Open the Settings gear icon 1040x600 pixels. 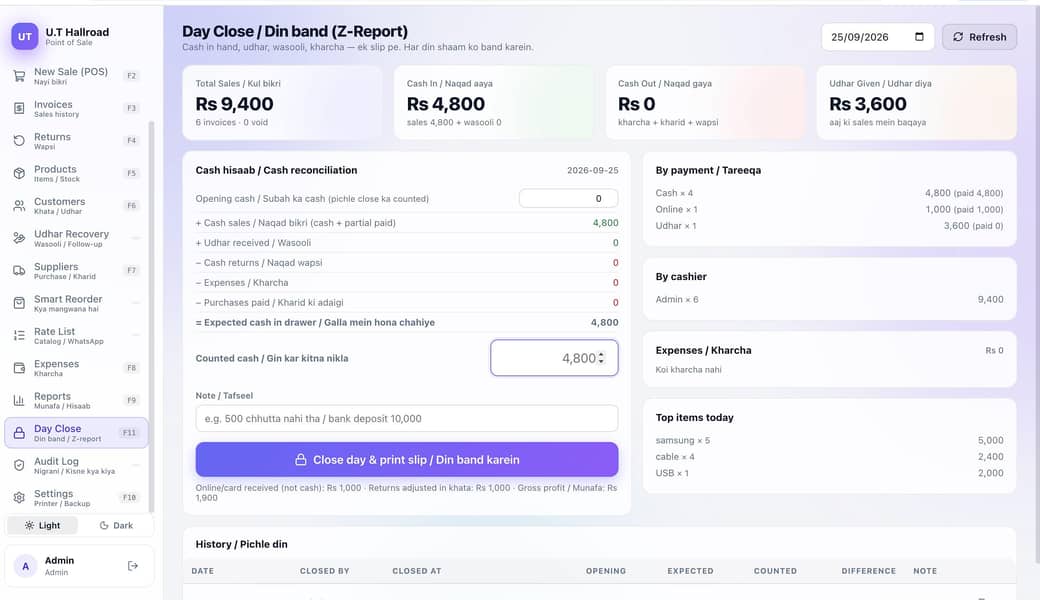coord(19,497)
